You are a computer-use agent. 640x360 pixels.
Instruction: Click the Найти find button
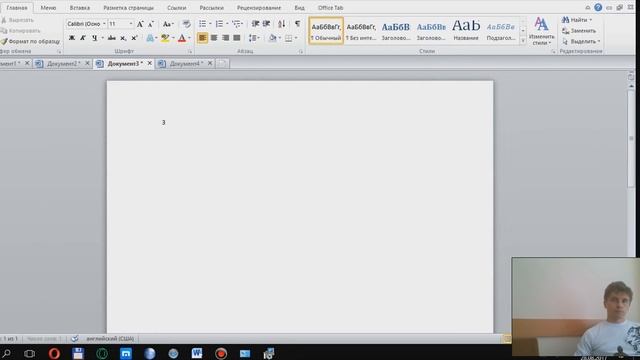click(x=576, y=20)
